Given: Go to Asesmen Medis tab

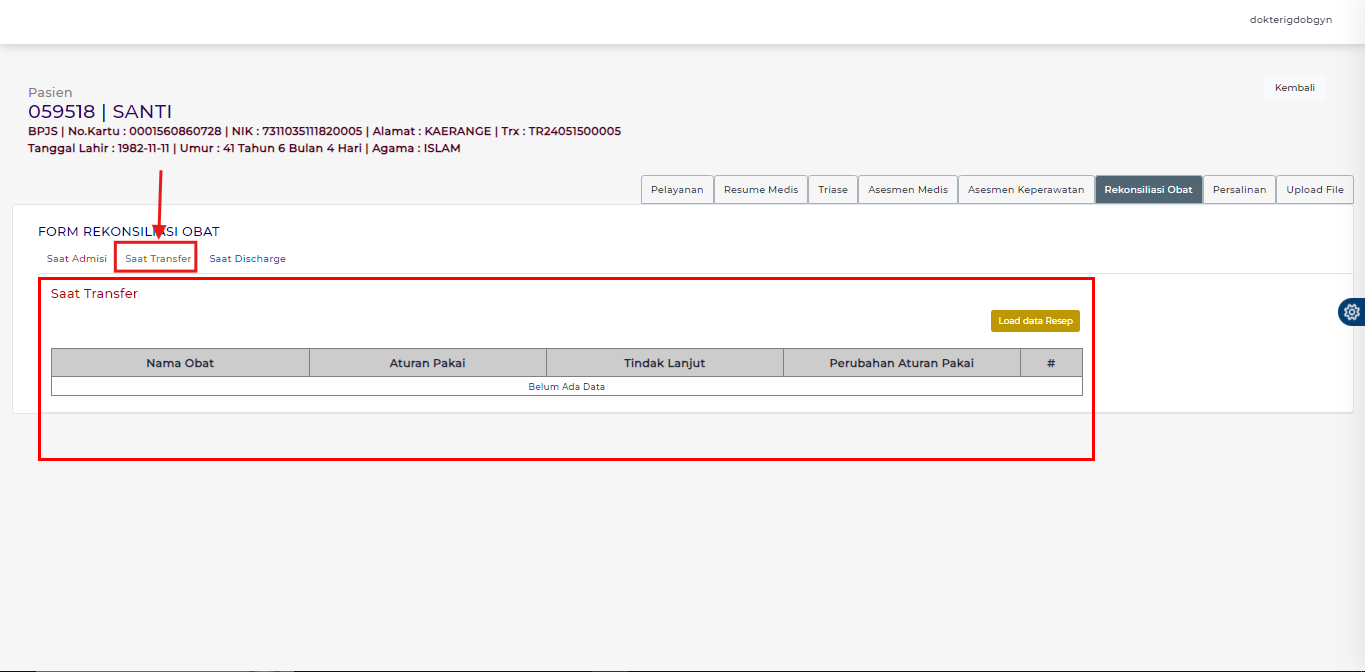Looking at the screenshot, I should click(x=907, y=190).
